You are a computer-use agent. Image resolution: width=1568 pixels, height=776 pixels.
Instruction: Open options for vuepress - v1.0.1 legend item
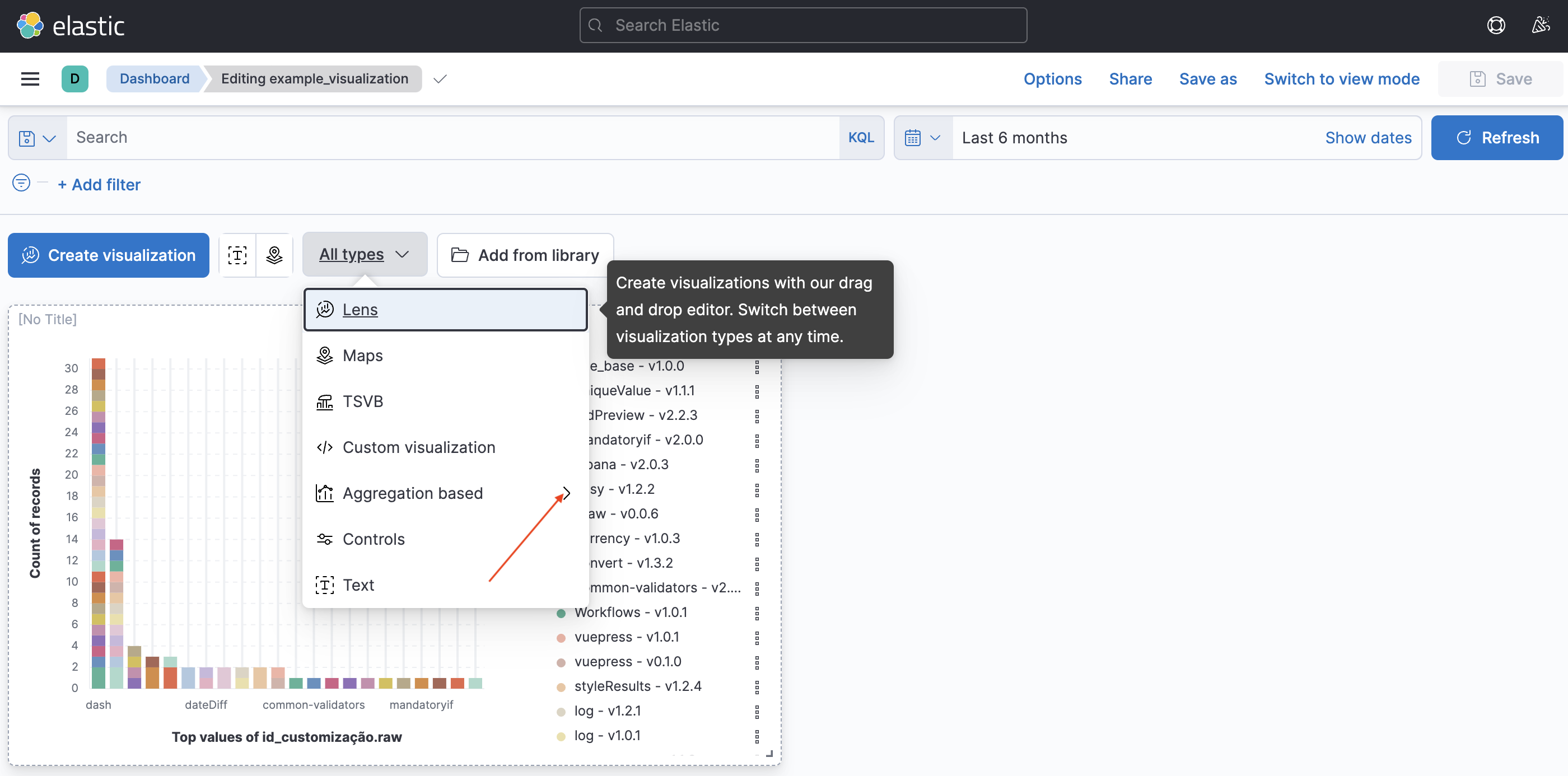click(x=757, y=638)
